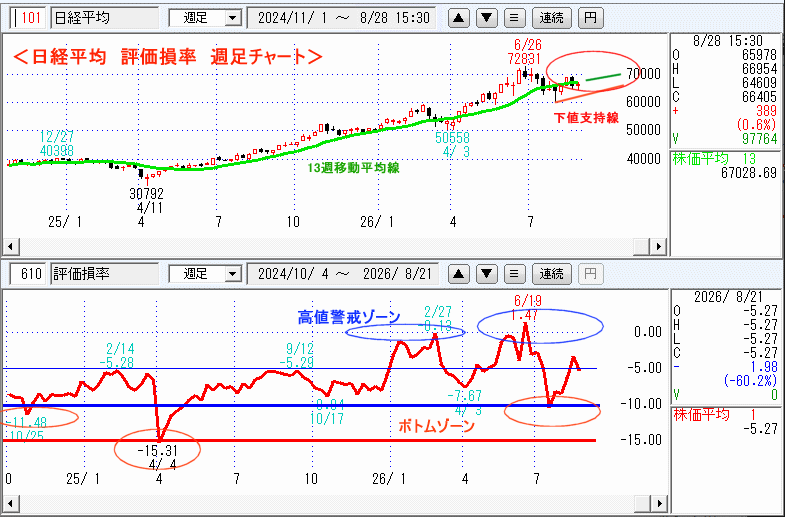Click the 6/19 1.47 peak label
The width and height of the screenshot is (785, 517).
tap(527, 308)
